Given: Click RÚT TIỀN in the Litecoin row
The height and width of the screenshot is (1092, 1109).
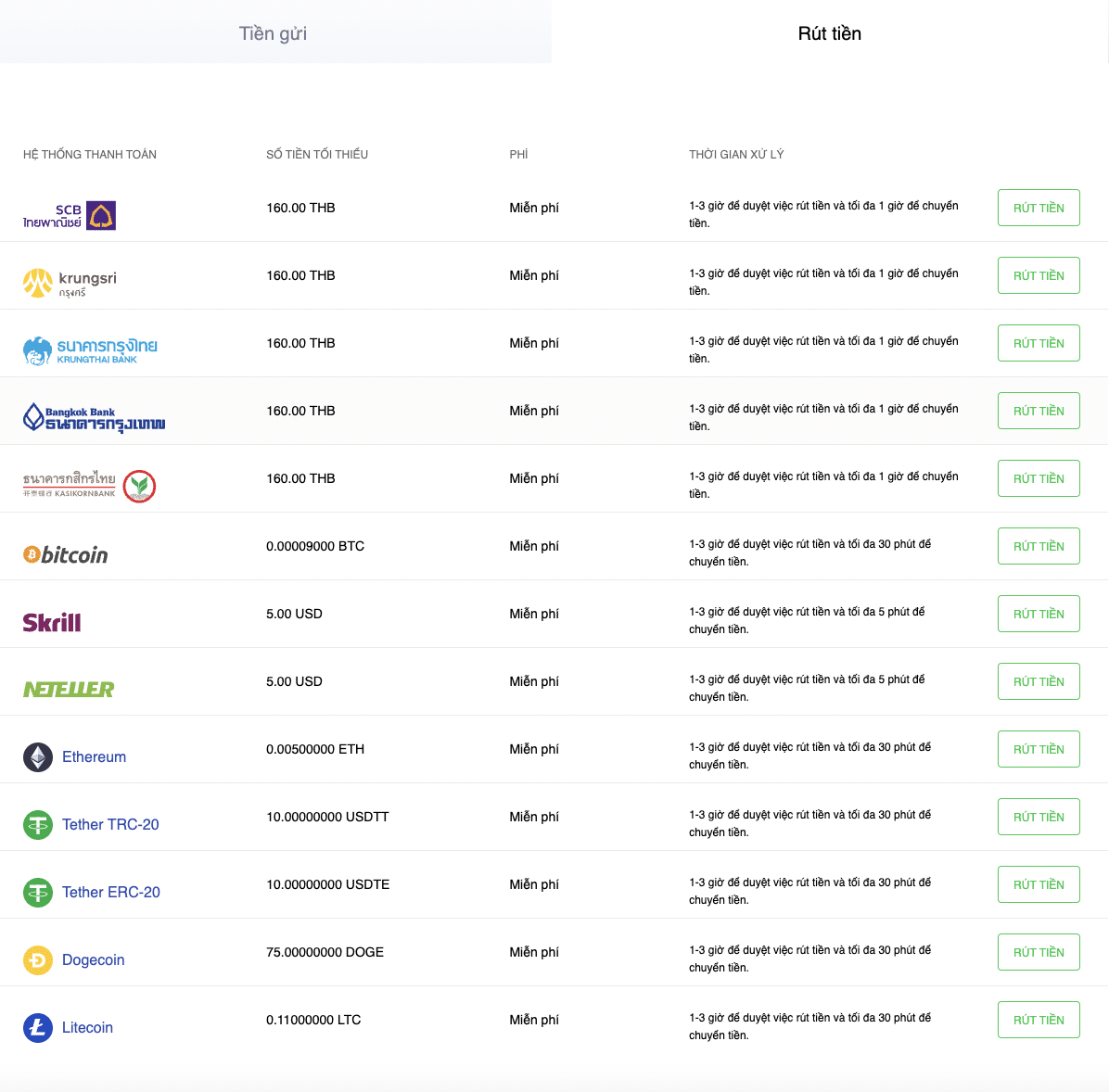Looking at the screenshot, I should pos(1039,1020).
